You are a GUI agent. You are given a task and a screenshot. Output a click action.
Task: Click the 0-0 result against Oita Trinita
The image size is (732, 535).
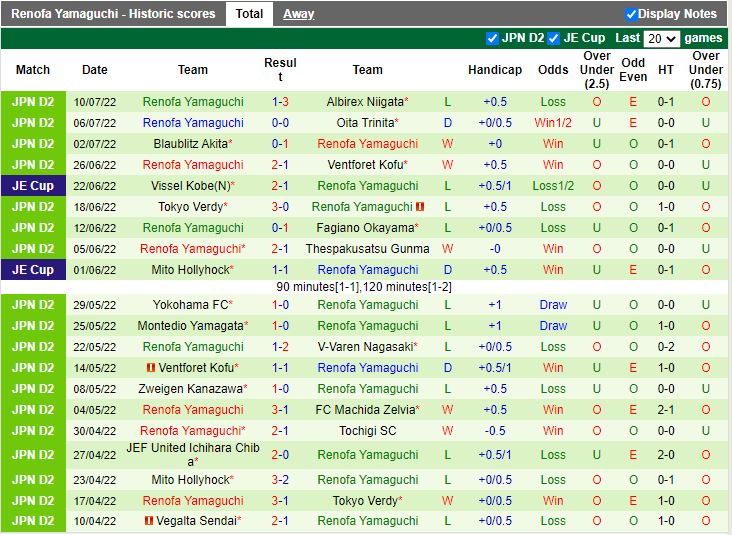(280, 123)
